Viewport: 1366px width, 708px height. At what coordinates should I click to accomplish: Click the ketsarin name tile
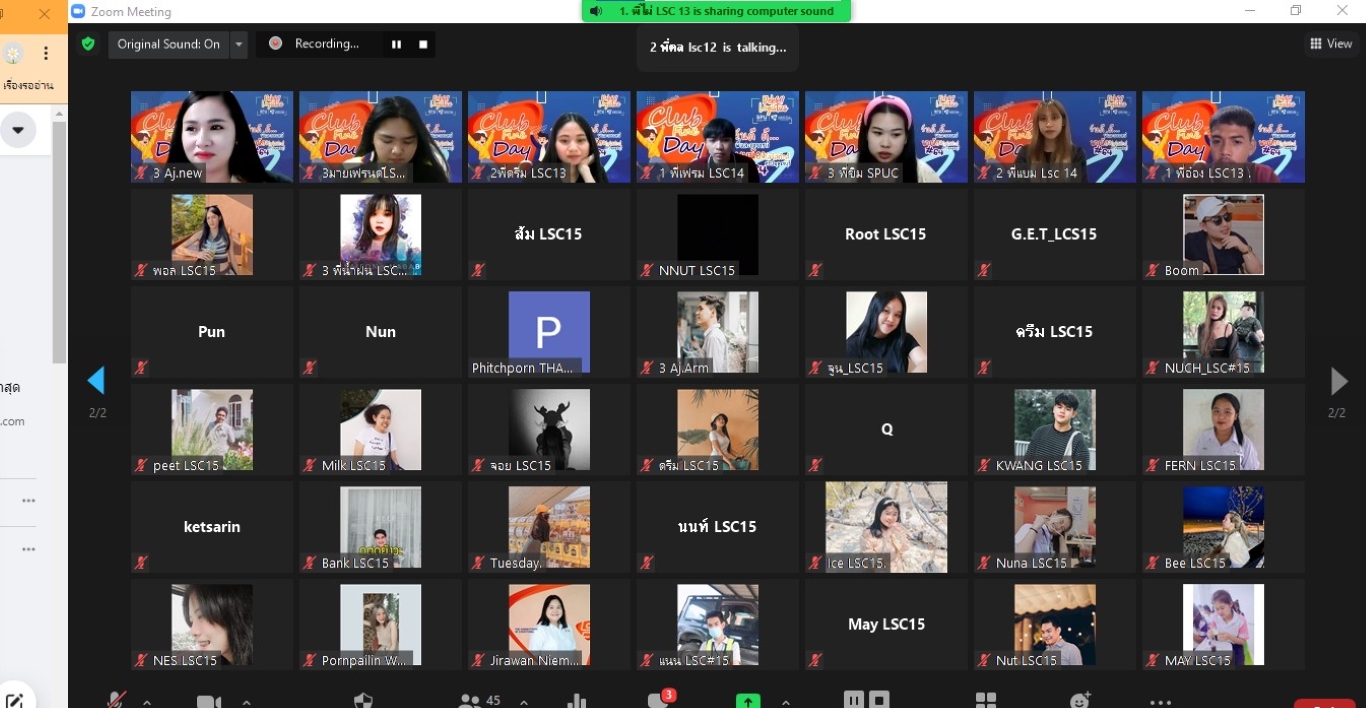pos(212,527)
